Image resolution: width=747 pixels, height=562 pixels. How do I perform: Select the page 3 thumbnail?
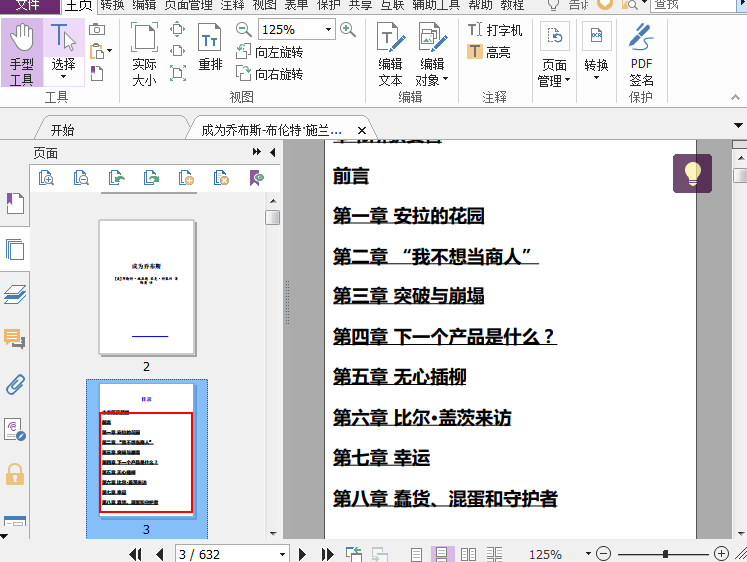[147, 450]
